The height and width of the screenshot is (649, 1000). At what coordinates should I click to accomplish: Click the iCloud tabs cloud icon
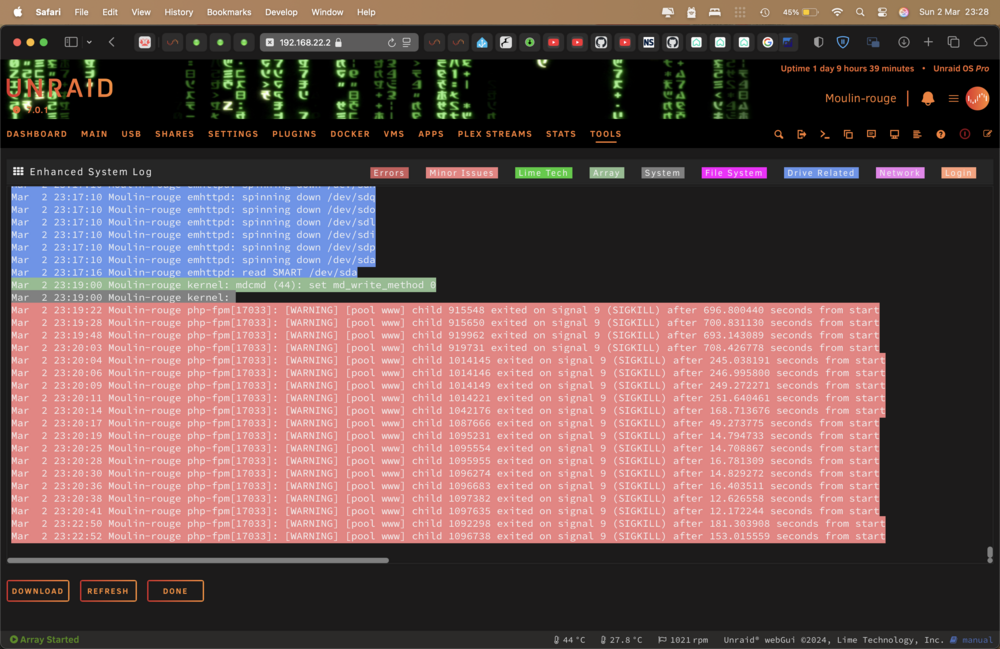[x=980, y=42]
